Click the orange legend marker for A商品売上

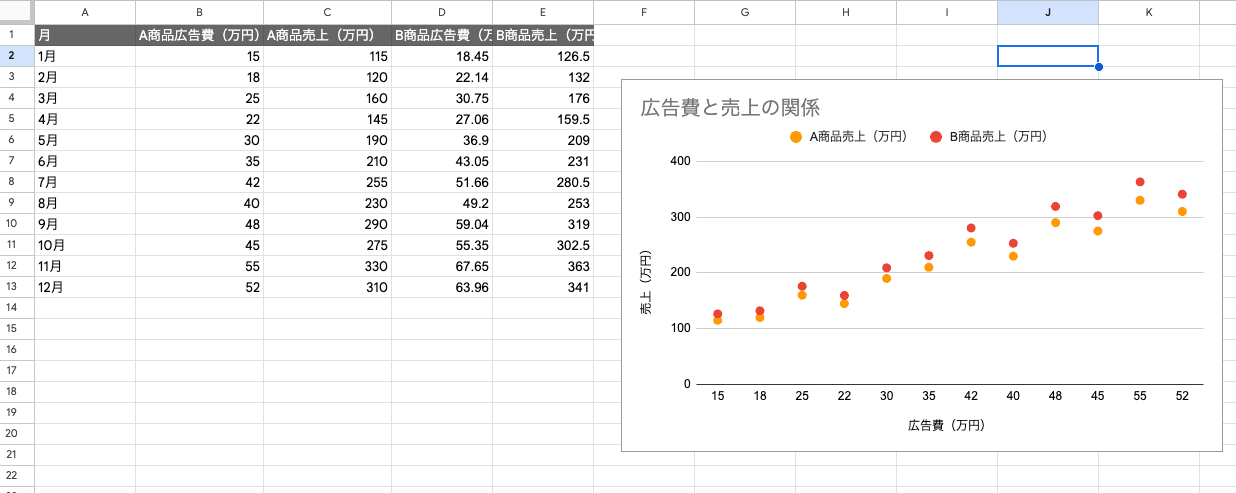tap(795, 137)
